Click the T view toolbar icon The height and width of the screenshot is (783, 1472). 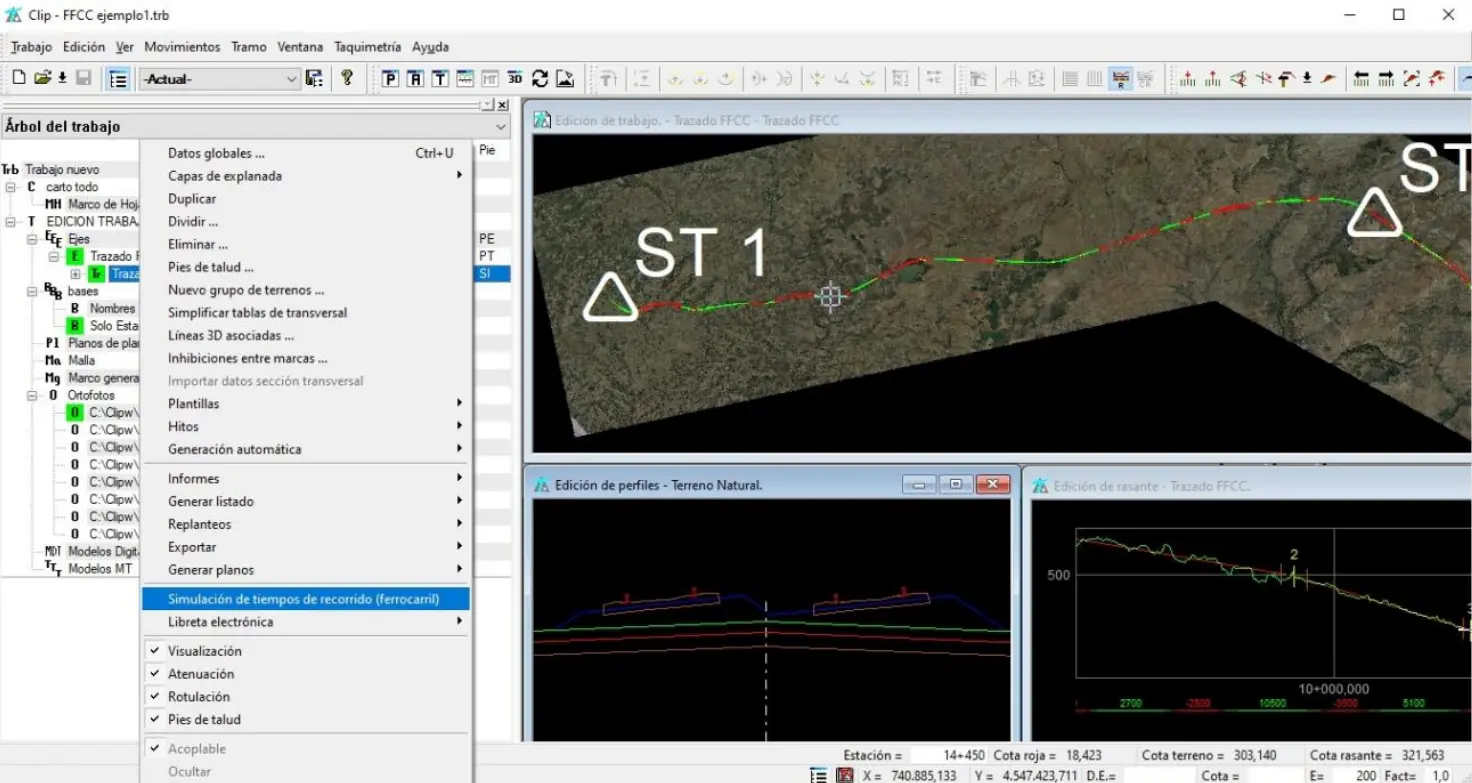pyautogui.click(x=440, y=79)
